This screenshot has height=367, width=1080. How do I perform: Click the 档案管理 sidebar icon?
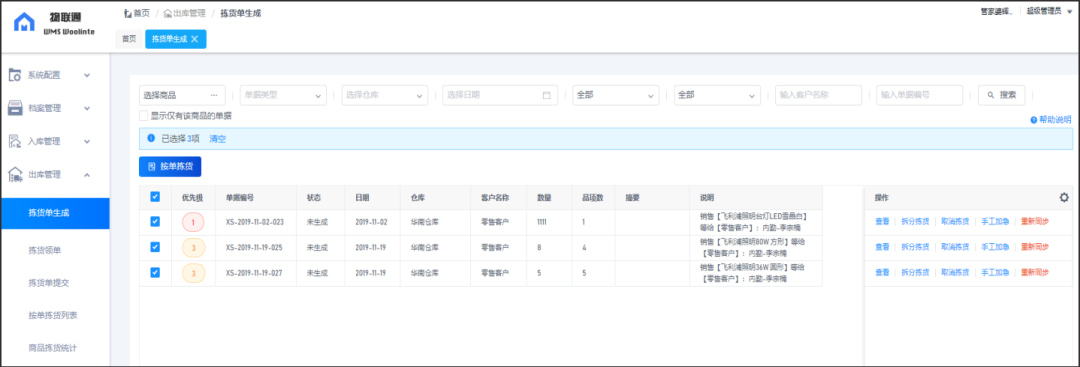[x=14, y=108]
